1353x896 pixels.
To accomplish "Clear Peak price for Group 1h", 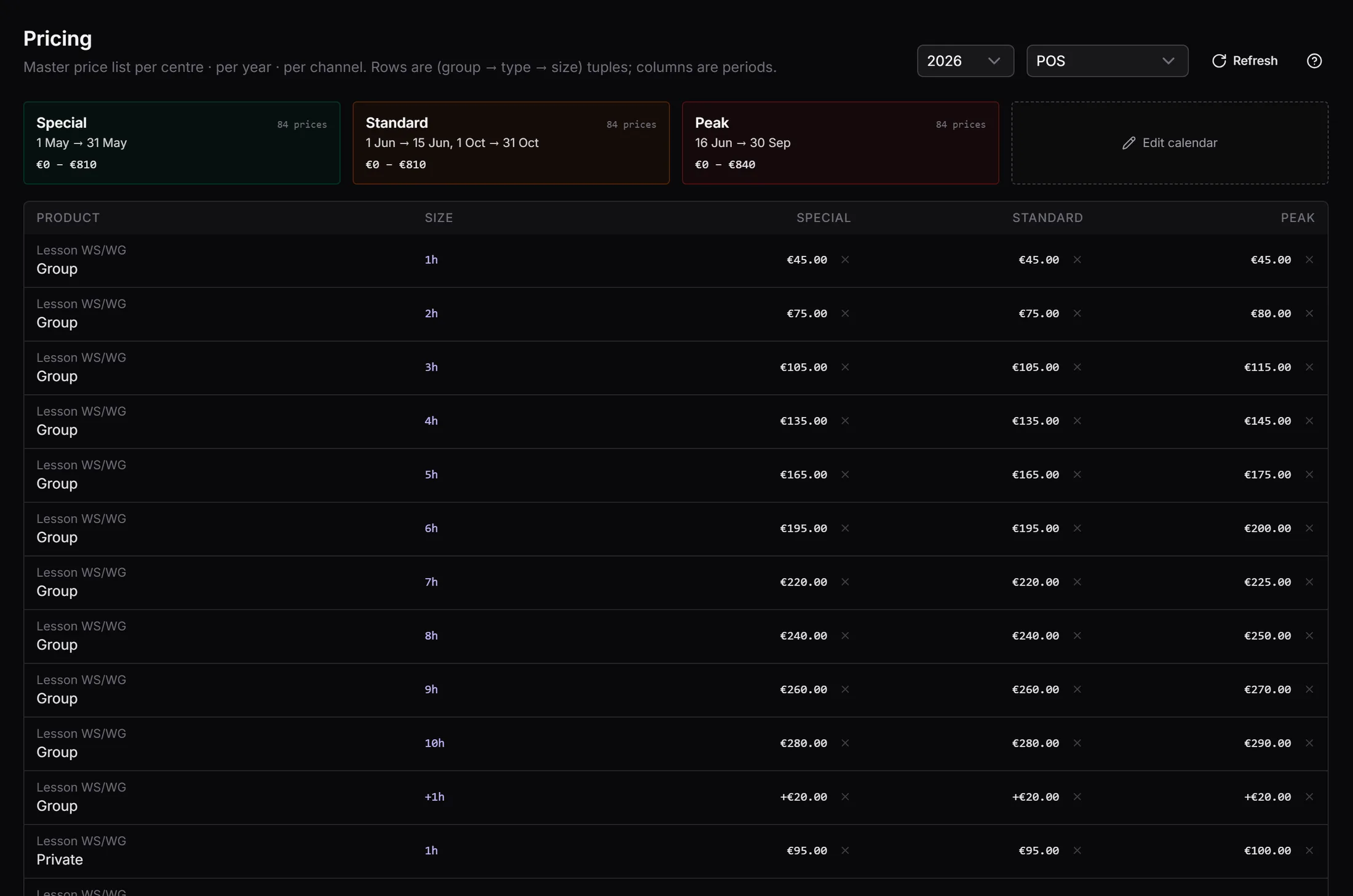I will [1309, 260].
